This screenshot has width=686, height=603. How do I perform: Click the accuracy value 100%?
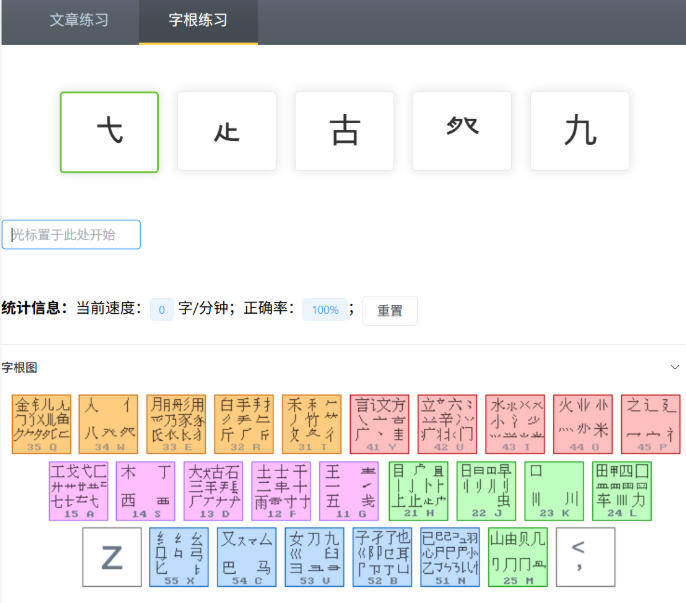pos(325,310)
